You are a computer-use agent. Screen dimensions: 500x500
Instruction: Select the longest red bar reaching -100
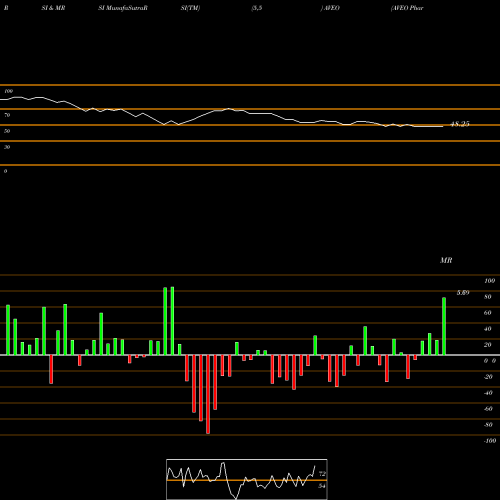point(208,394)
